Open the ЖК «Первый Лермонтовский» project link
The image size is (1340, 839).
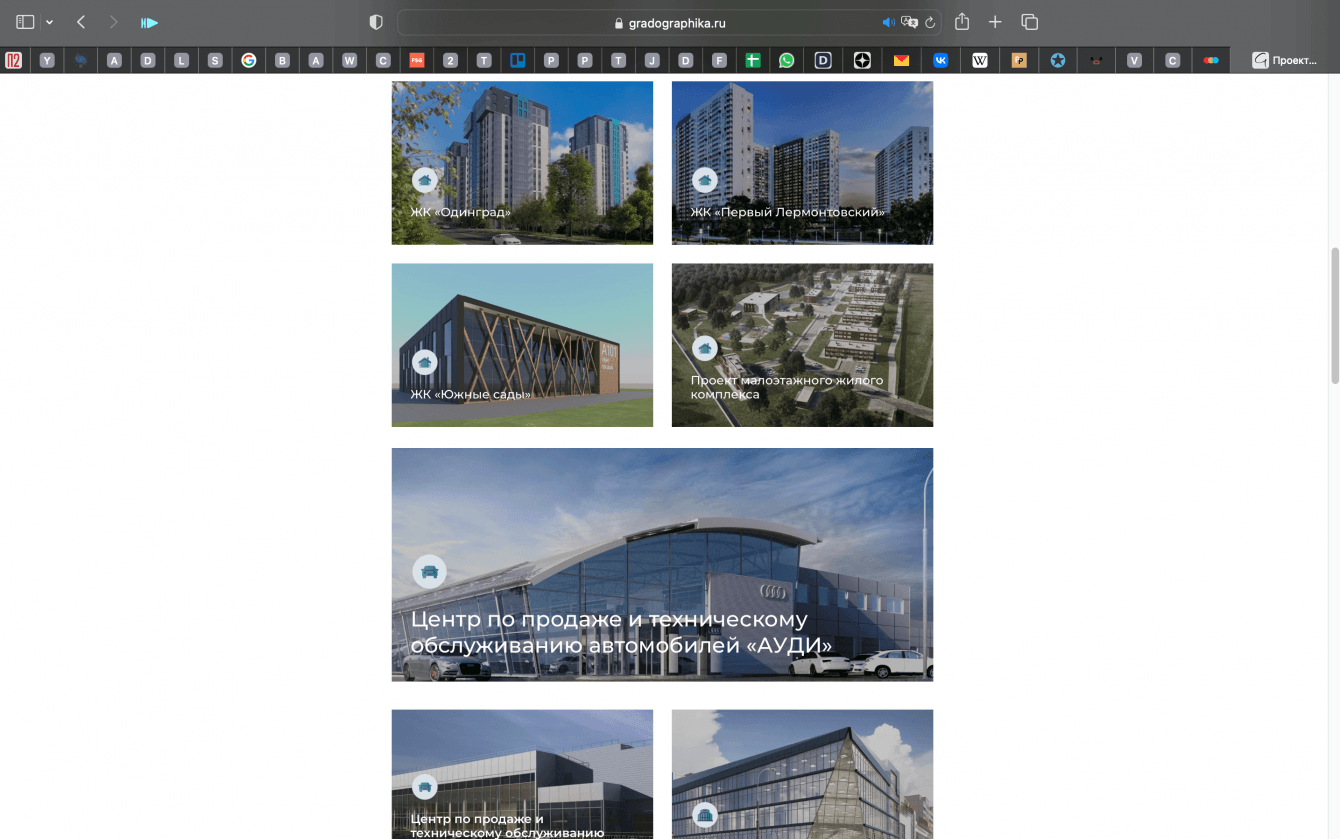788,212
